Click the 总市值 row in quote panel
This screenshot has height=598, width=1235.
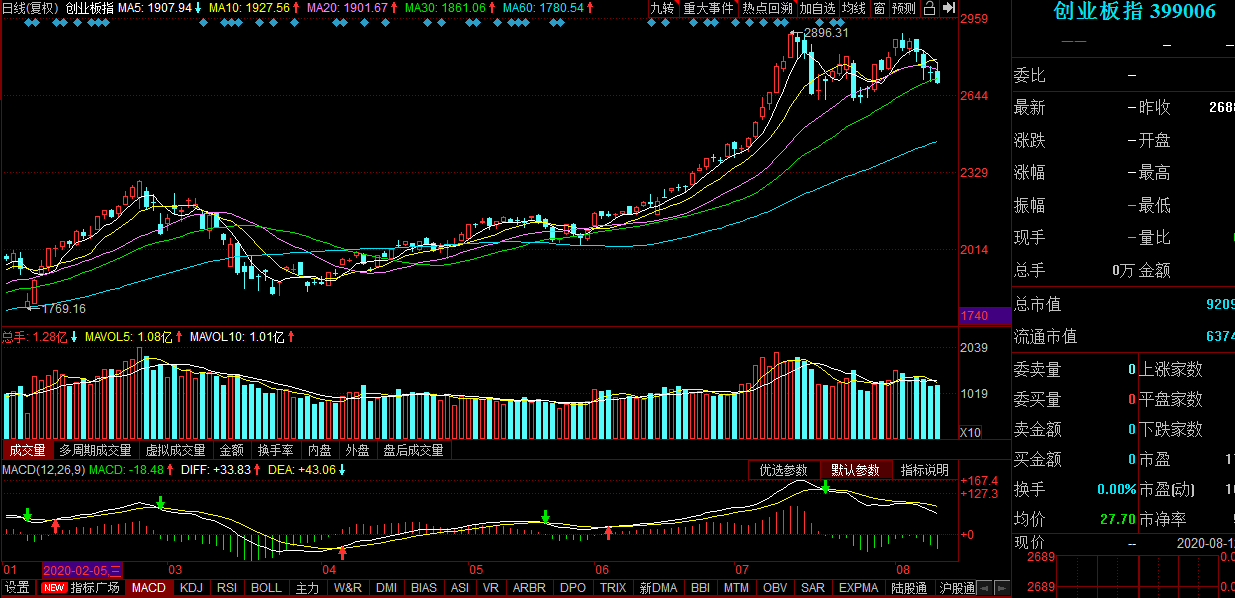tap(1124, 304)
